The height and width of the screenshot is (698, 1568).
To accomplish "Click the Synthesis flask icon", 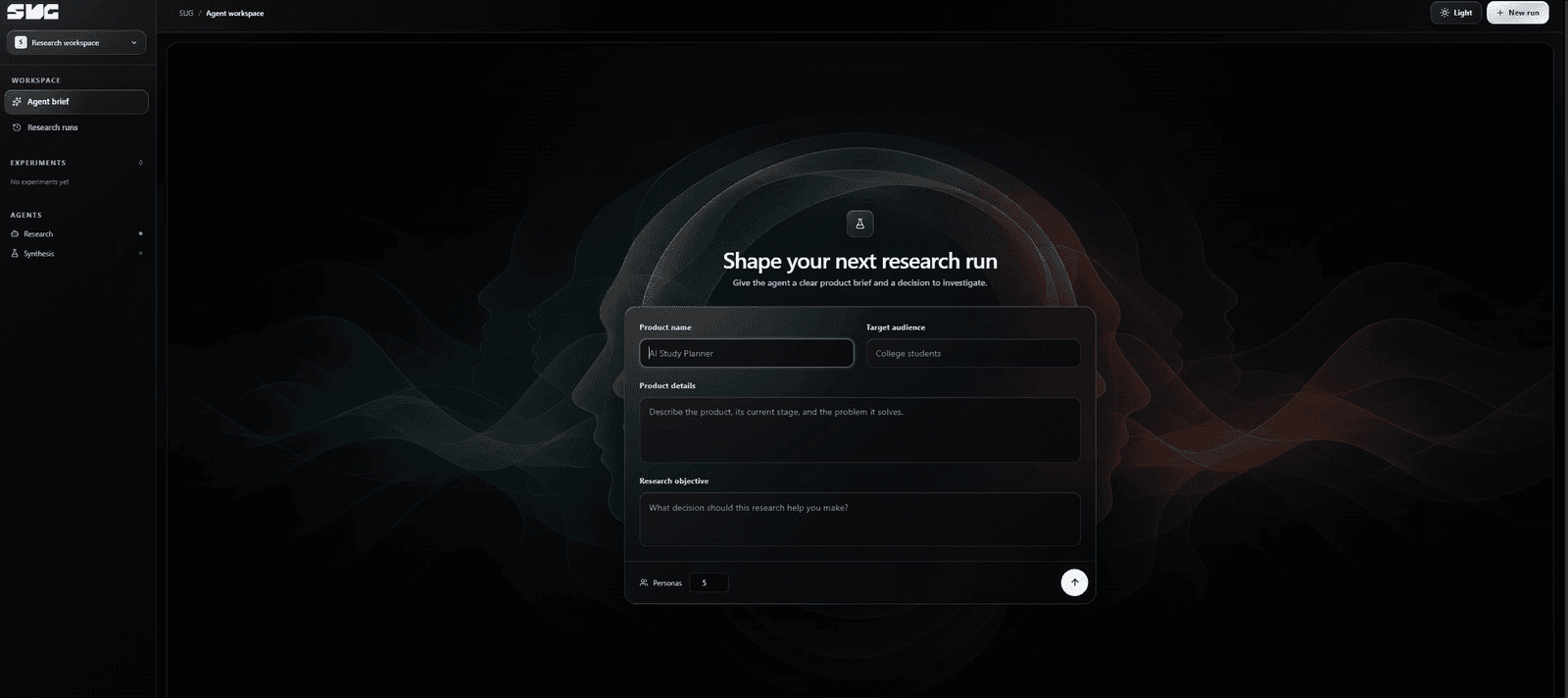I will coord(15,253).
